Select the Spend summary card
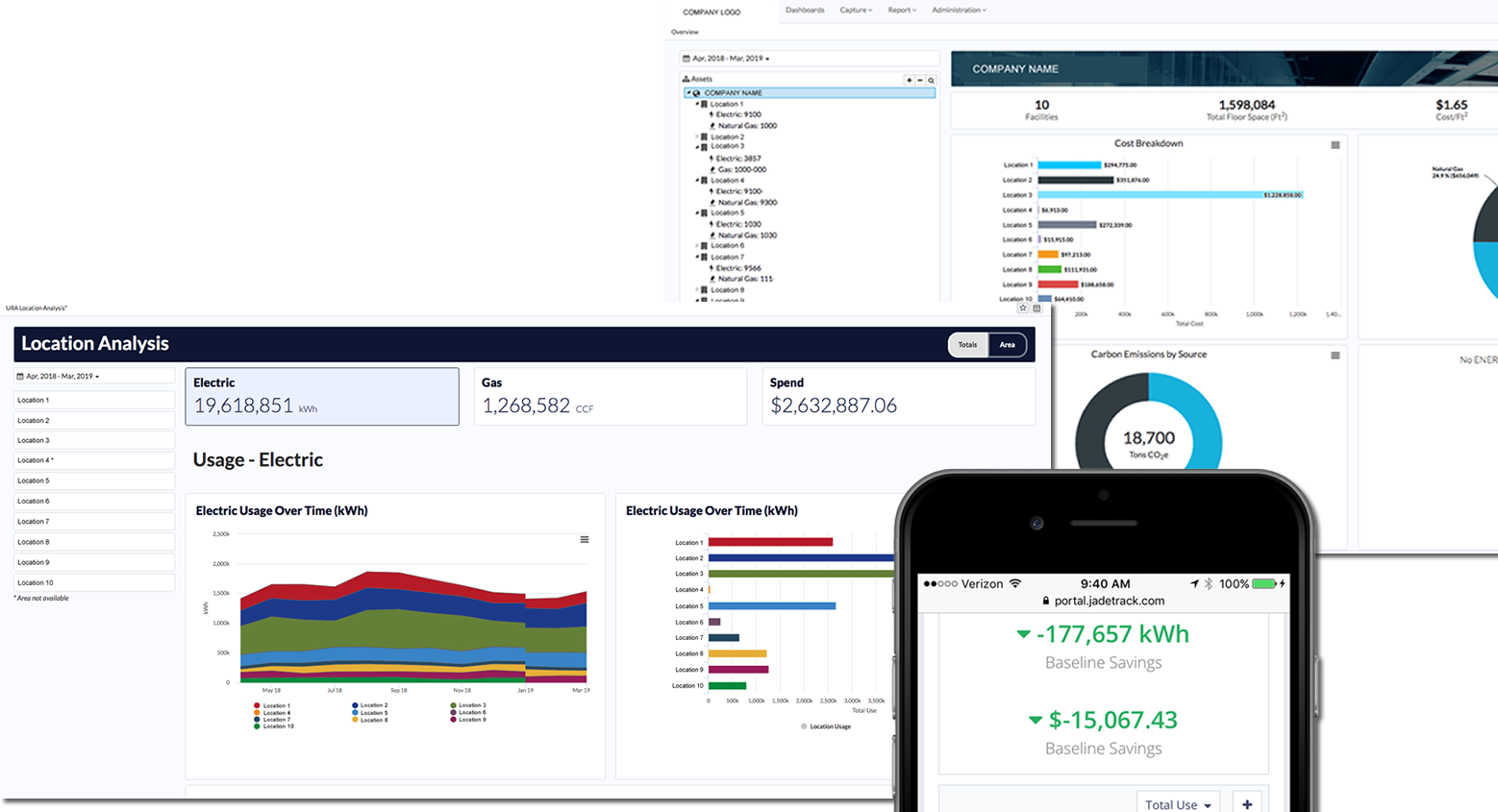This screenshot has height=812, width=1498. [x=899, y=396]
